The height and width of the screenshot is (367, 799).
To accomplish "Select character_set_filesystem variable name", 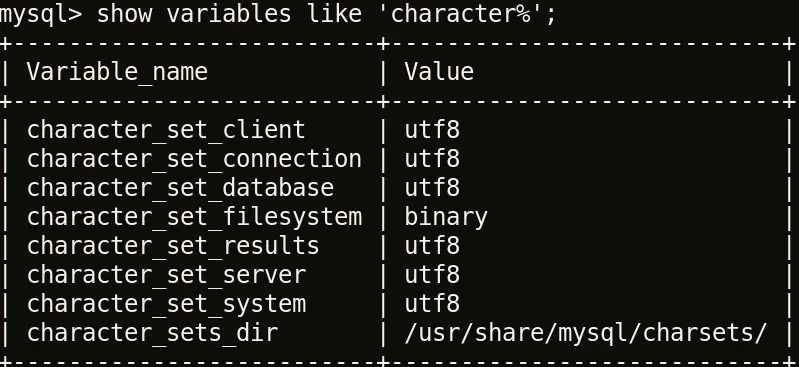I will pos(194,217).
